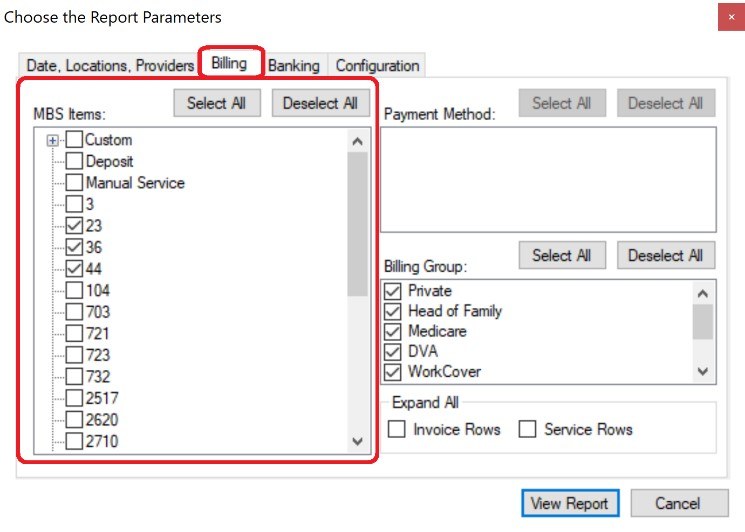Viewport: 745px width, 532px height.
Task: Click Deselect All for MBS Items
Action: coord(320,103)
